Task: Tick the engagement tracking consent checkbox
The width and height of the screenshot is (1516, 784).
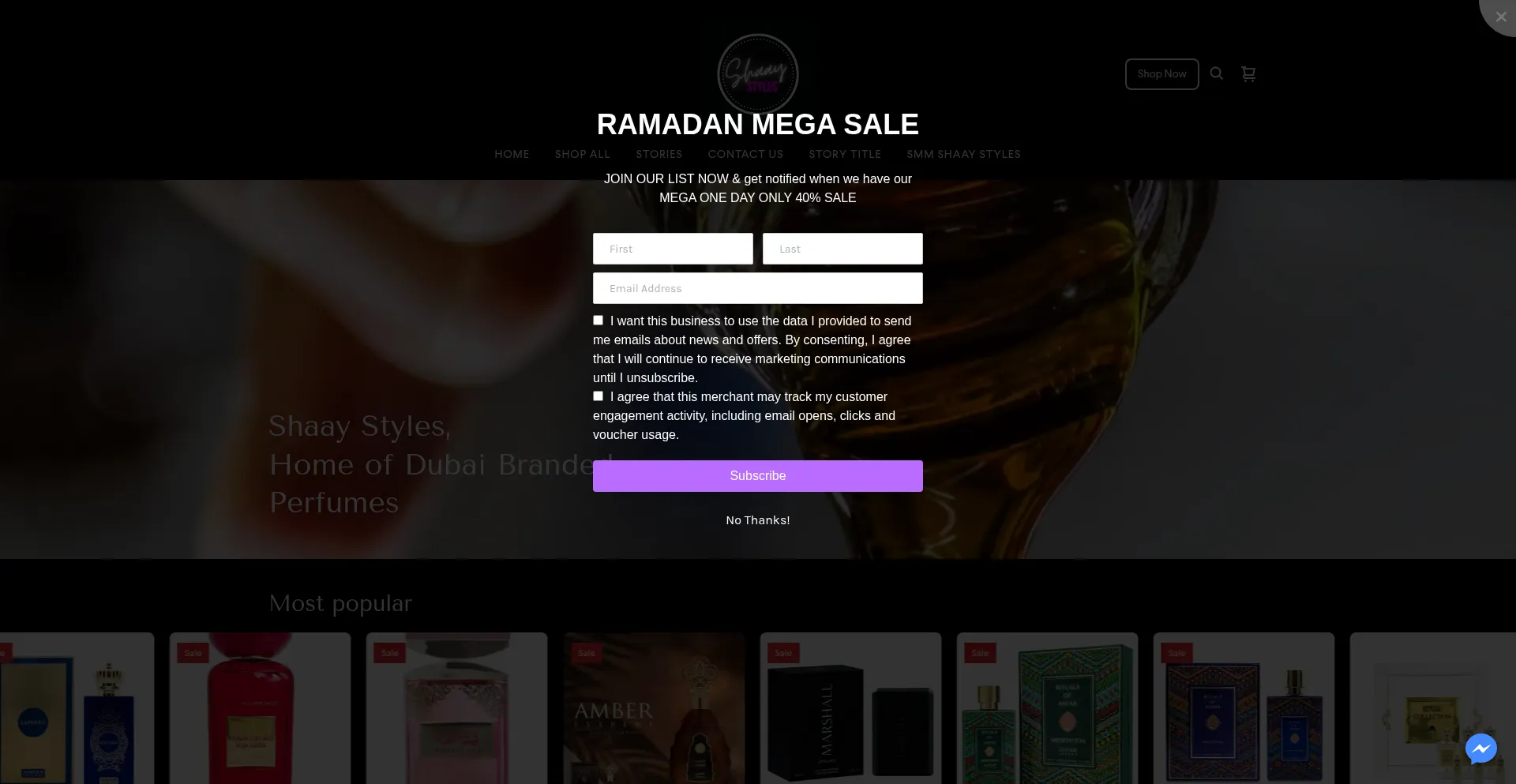Action: pyautogui.click(x=598, y=396)
